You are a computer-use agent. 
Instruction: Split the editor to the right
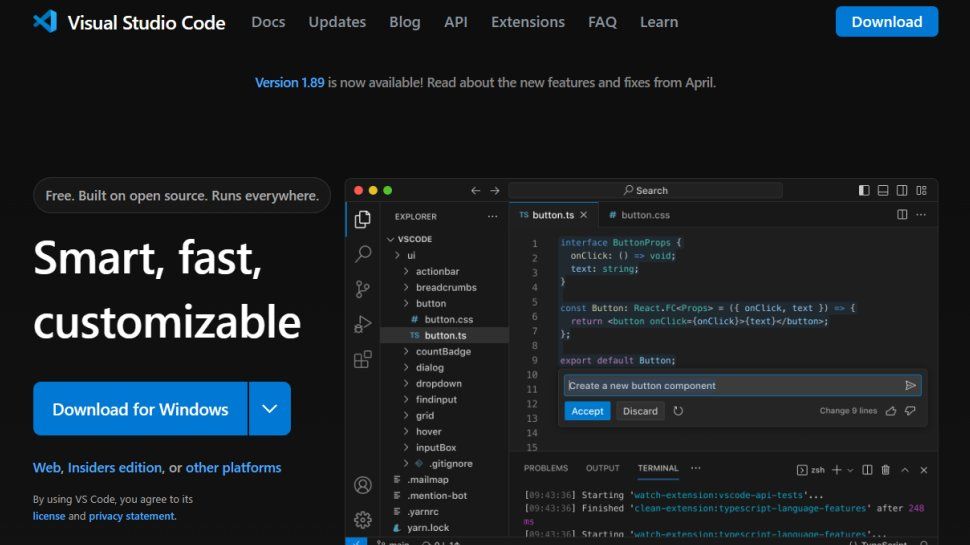click(902, 215)
